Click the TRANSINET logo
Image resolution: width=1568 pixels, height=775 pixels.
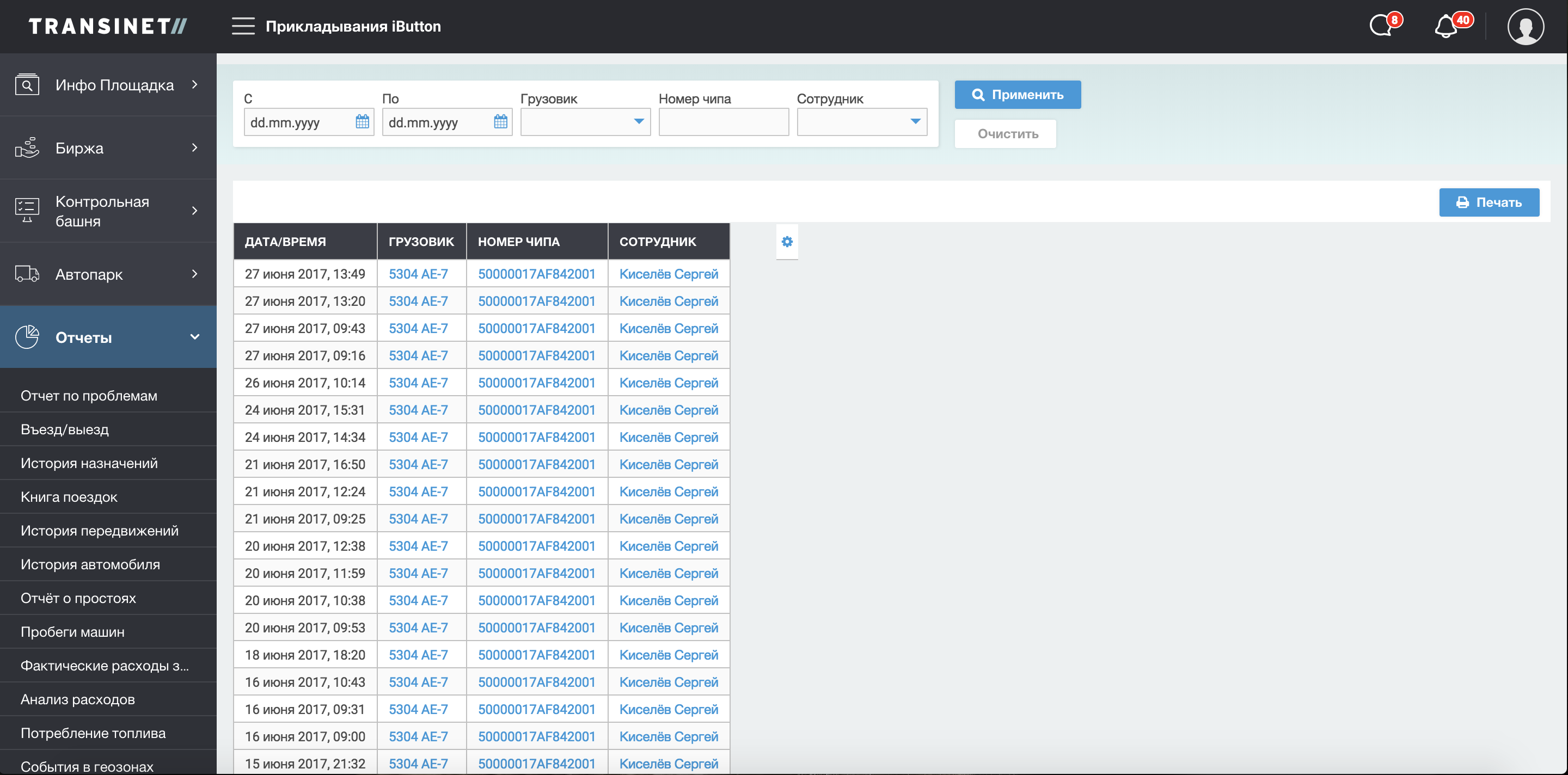tap(108, 26)
